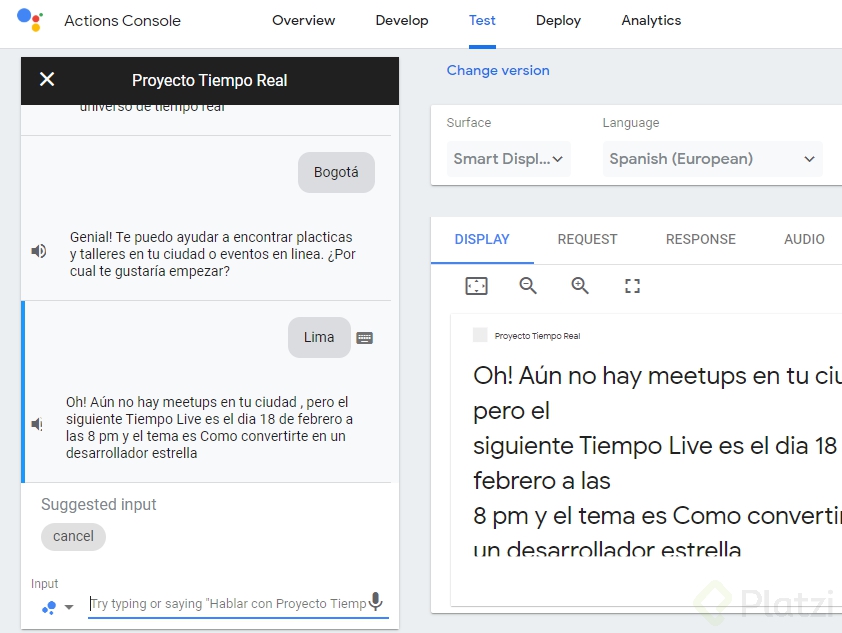842x633 pixels.
Task: Click the Suggested input heading
Action: [x=98, y=504]
